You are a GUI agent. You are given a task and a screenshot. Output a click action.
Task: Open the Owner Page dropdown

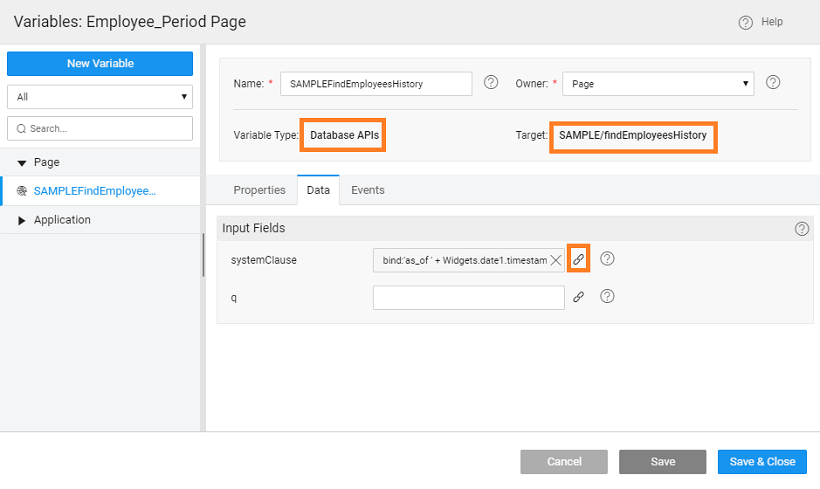pyautogui.click(x=658, y=84)
